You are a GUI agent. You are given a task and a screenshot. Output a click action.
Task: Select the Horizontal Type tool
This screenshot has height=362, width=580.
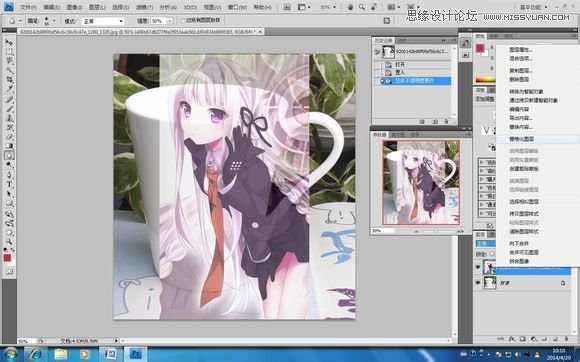[x=9, y=185]
